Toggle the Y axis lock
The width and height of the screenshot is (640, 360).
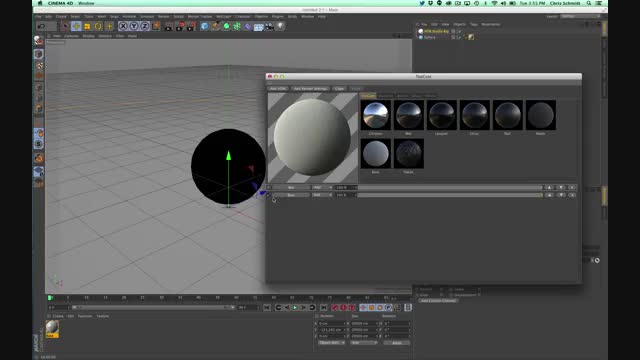click(x=134, y=26)
